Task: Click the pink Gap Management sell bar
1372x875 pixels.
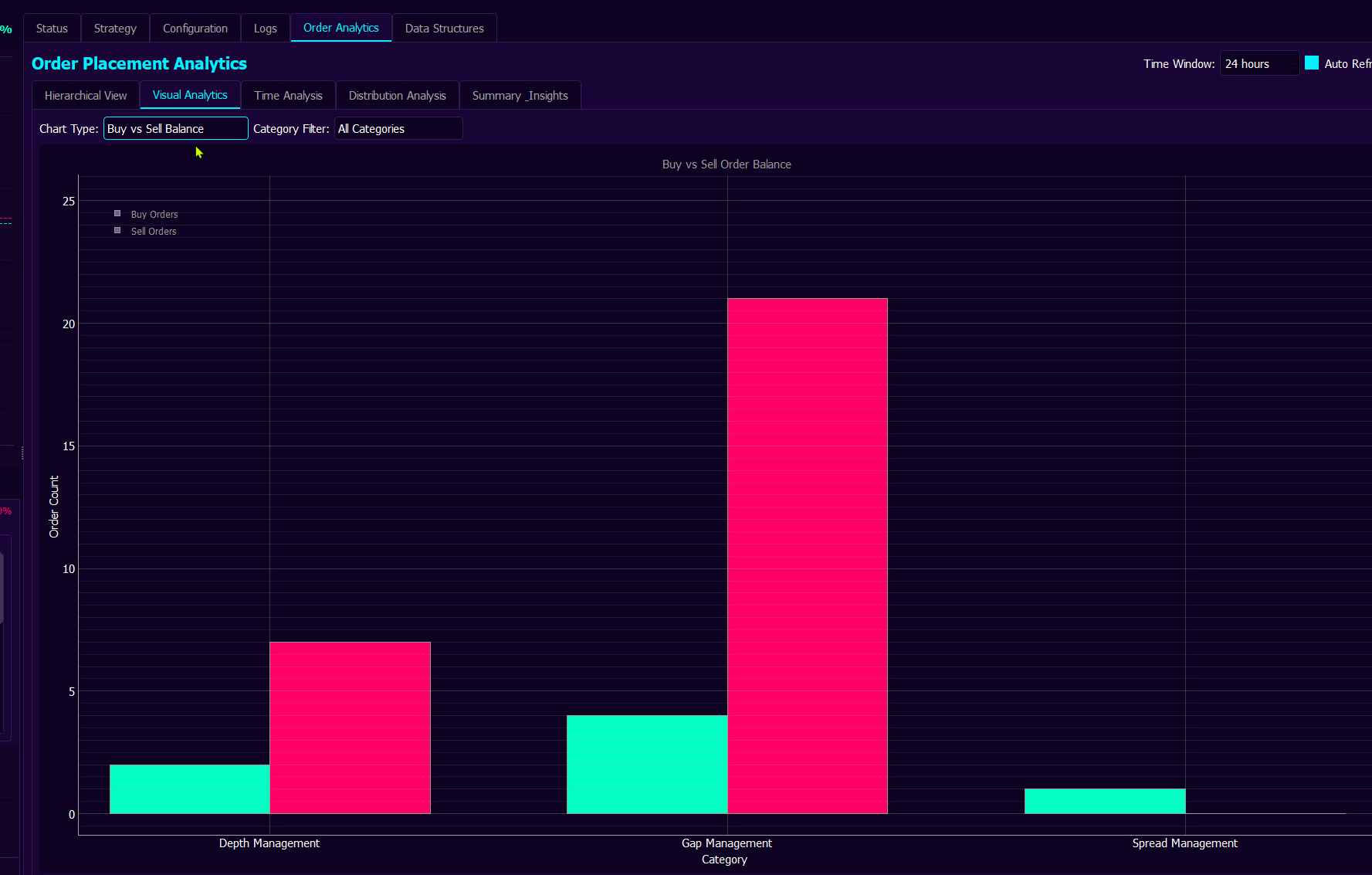Action: (807, 556)
